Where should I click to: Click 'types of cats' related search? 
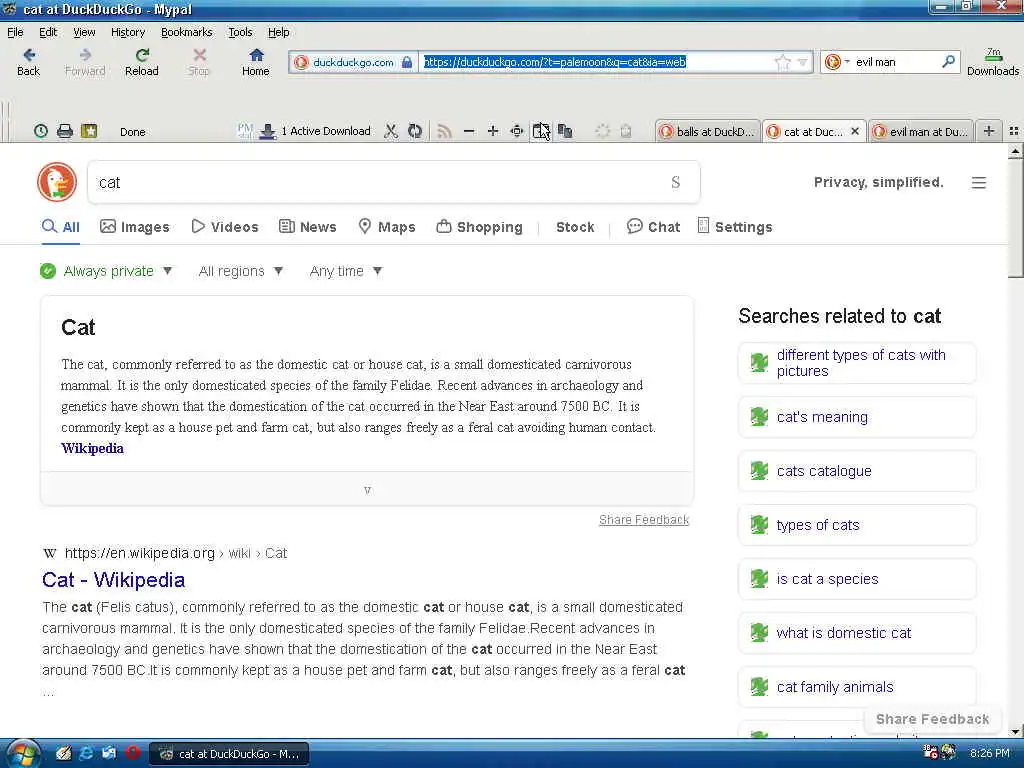pyautogui.click(x=857, y=525)
